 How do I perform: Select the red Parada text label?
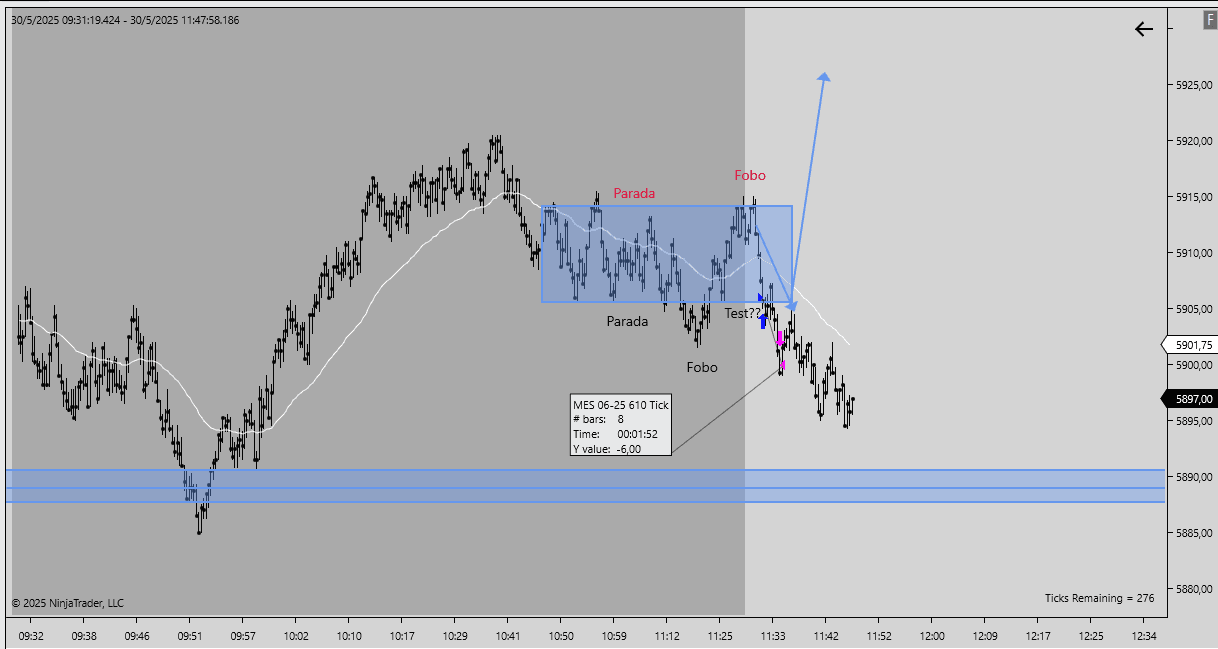click(634, 193)
